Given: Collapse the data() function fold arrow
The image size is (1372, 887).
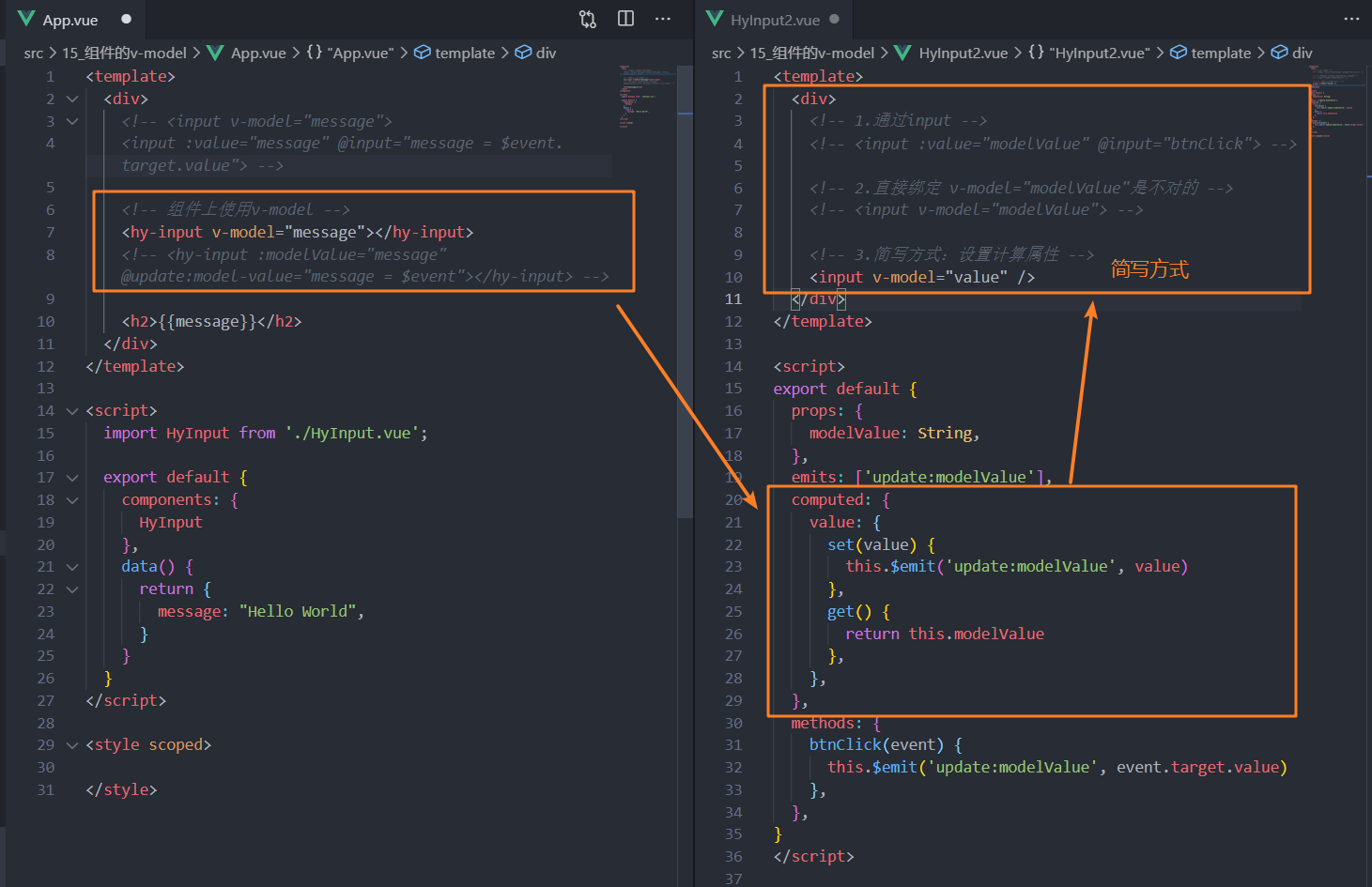Looking at the screenshot, I should (71, 566).
